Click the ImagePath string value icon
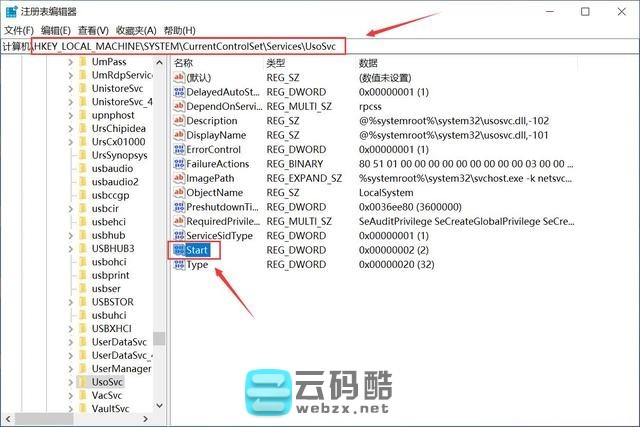 pos(179,178)
